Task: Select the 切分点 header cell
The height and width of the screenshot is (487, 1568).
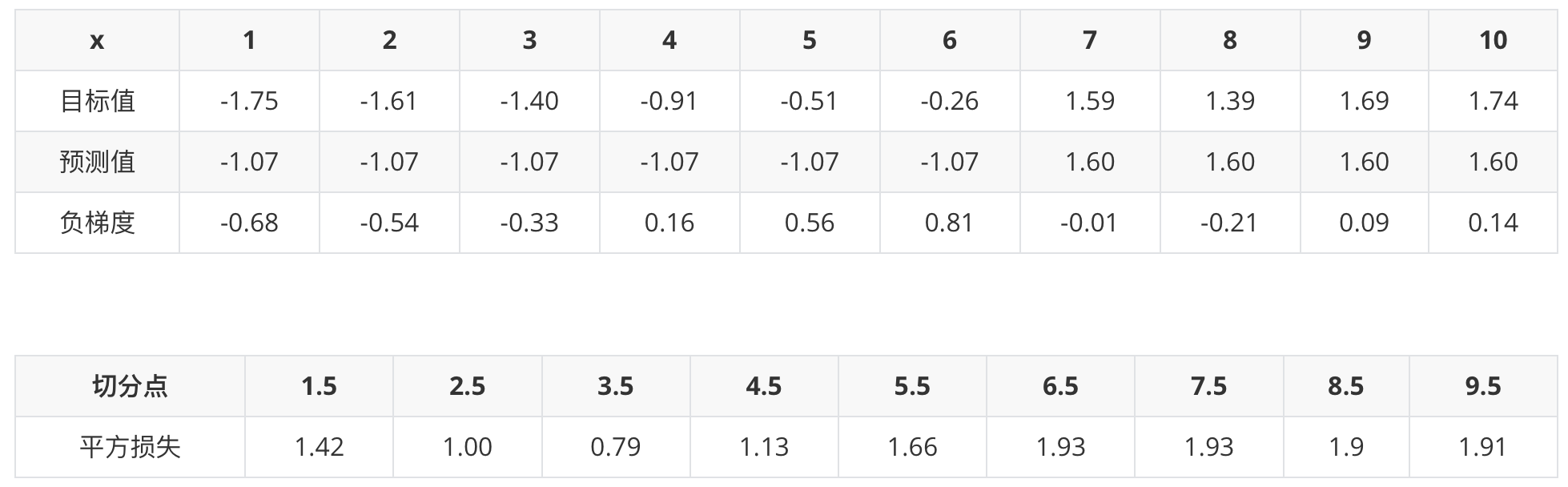Action: (x=130, y=386)
